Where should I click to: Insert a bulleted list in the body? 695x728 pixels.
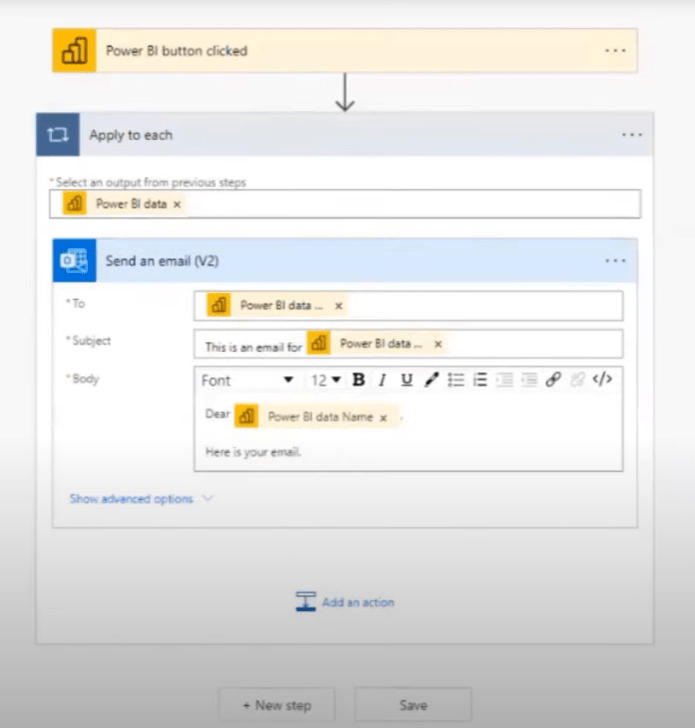tap(456, 380)
